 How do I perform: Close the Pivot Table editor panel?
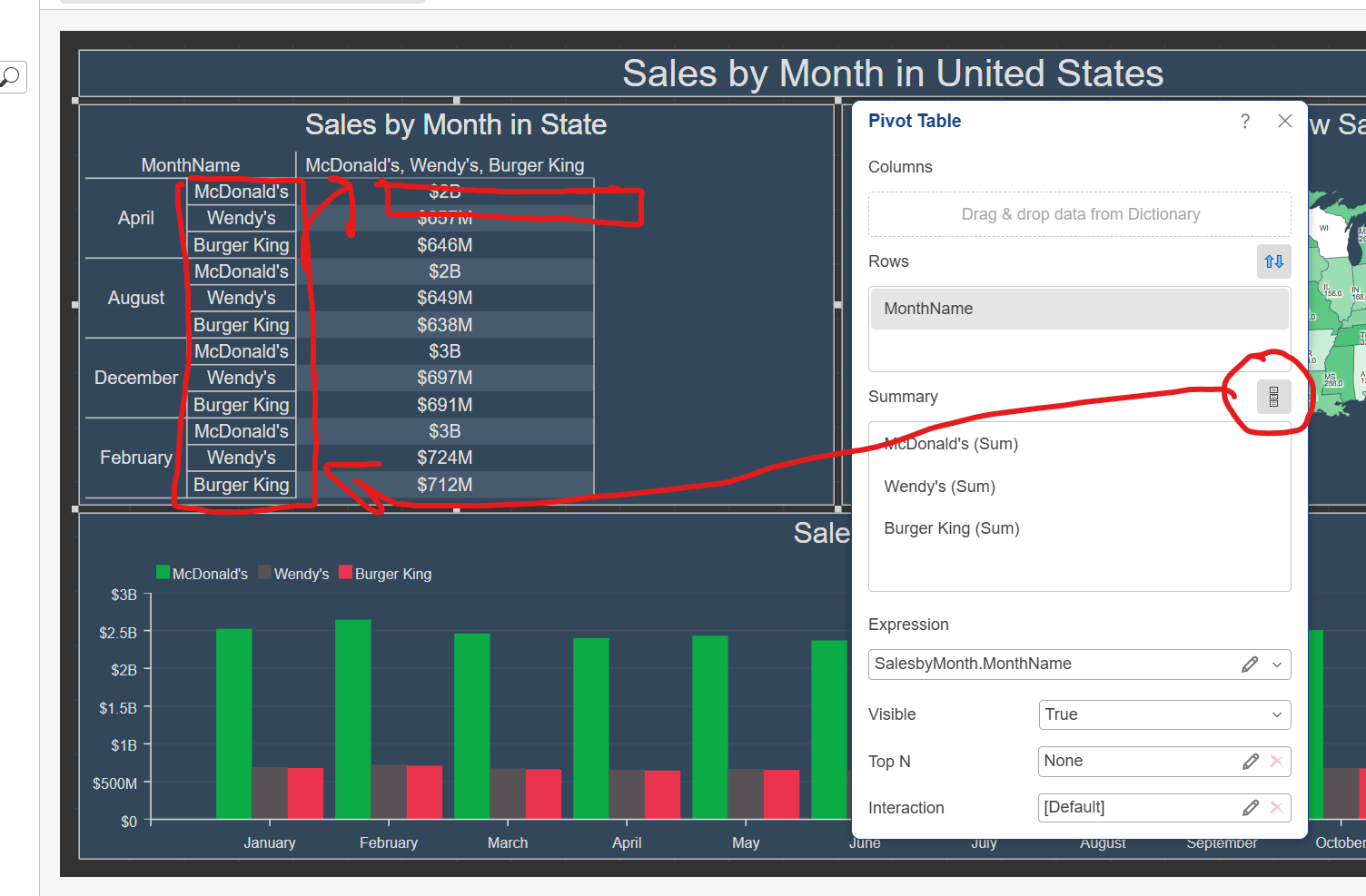tap(1284, 121)
